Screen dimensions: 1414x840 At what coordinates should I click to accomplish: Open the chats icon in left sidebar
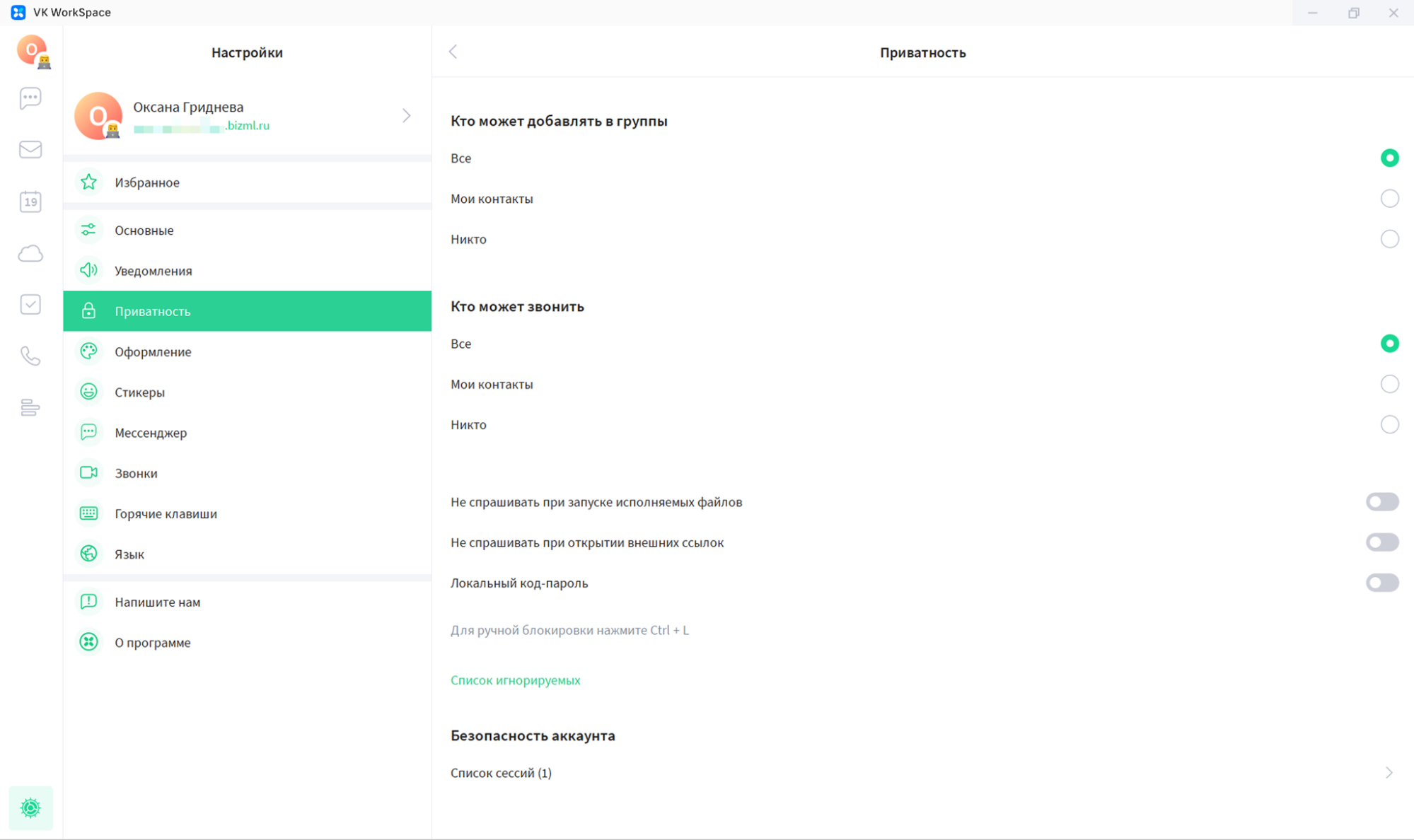point(30,98)
